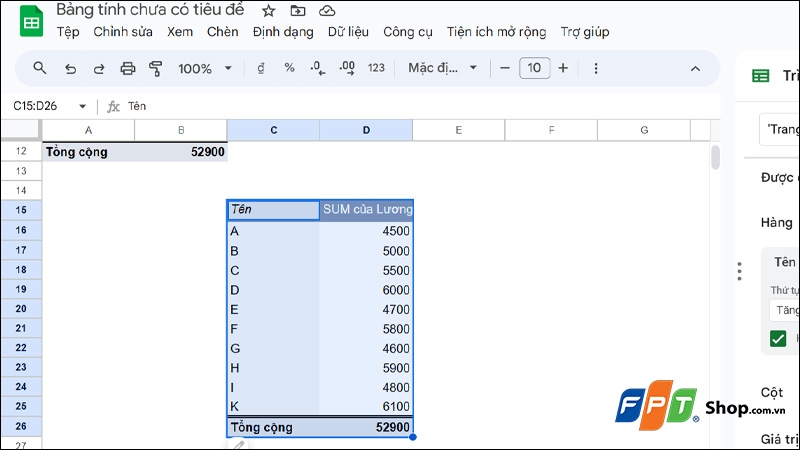Click the pivot table editor icon
The width and height of the screenshot is (800, 450).
click(x=761, y=76)
